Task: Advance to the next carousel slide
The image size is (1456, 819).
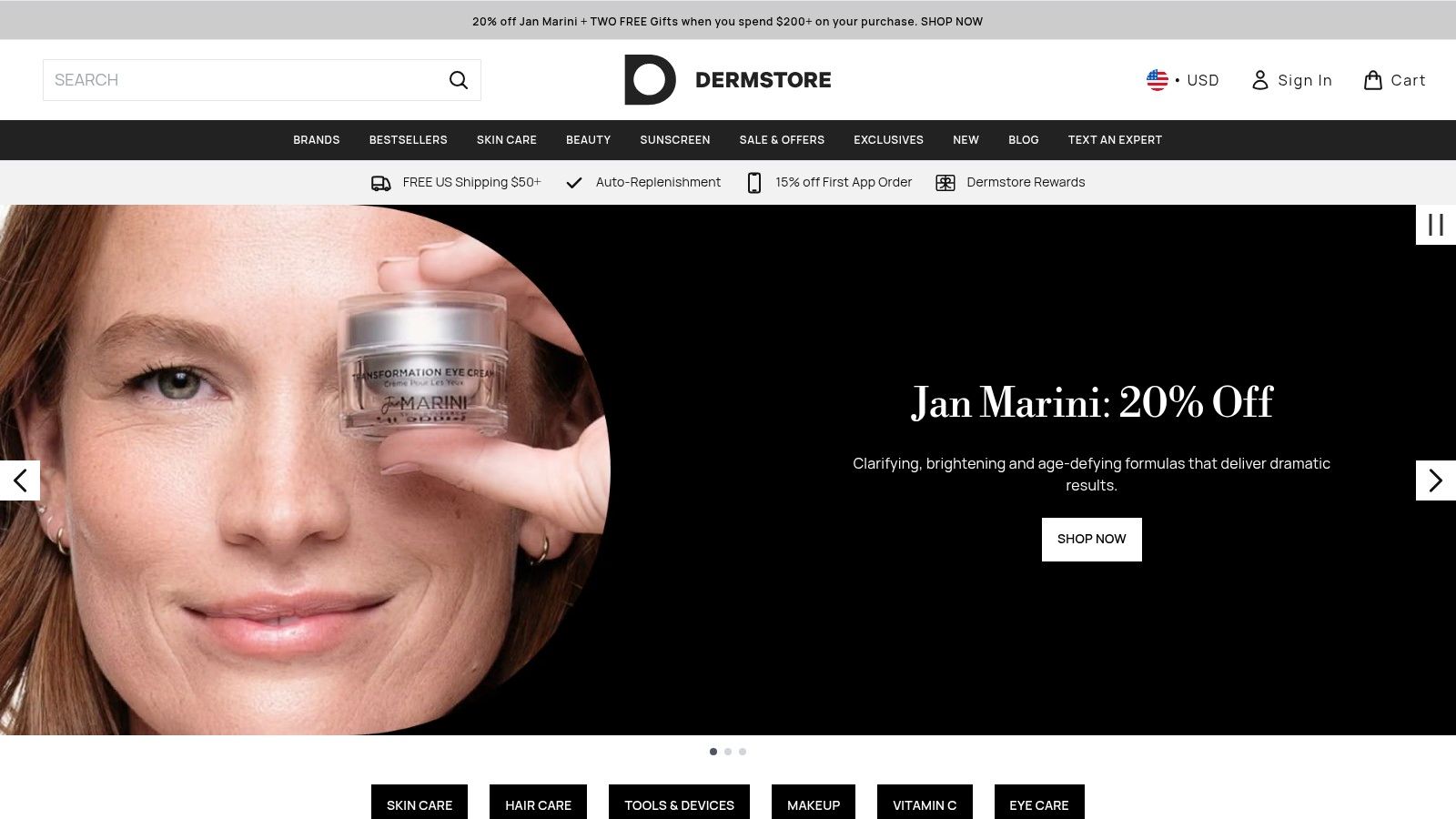Action: [1436, 480]
